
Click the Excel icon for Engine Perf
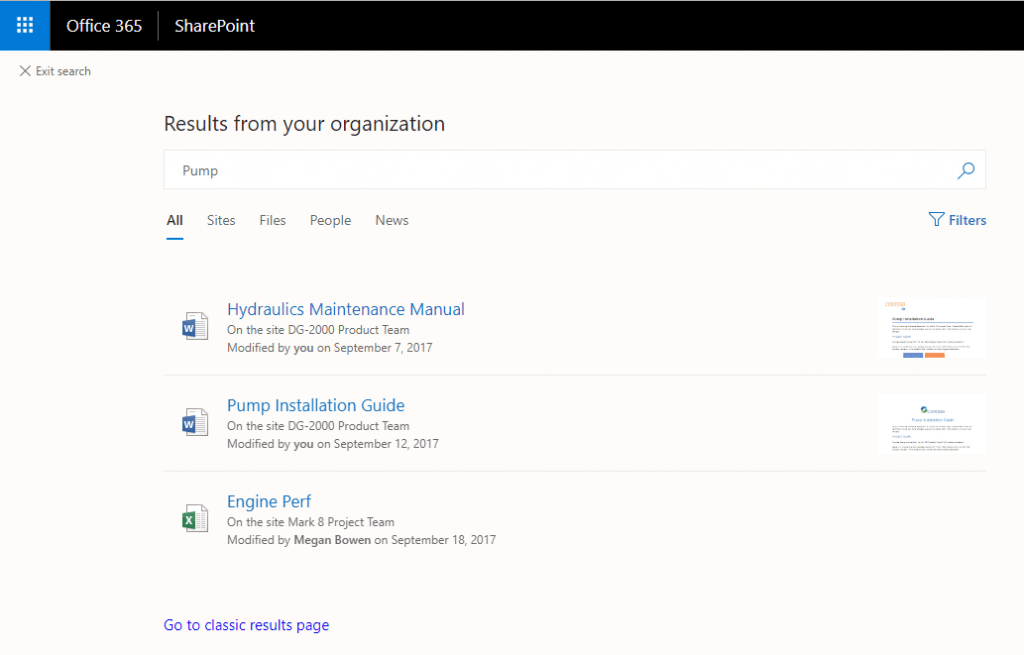195,519
